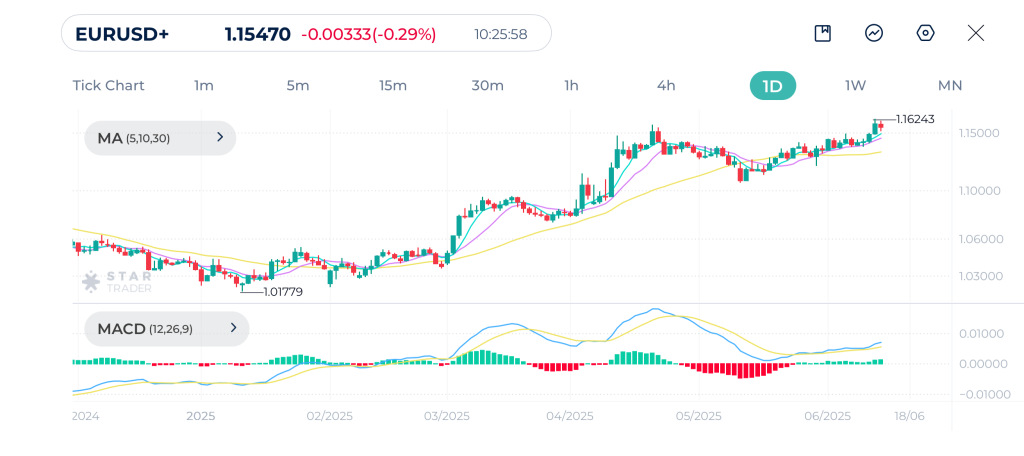Expand the MACD (12,26,9) indicator chevron
1024x456 pixels.
[x=233, y=328]
